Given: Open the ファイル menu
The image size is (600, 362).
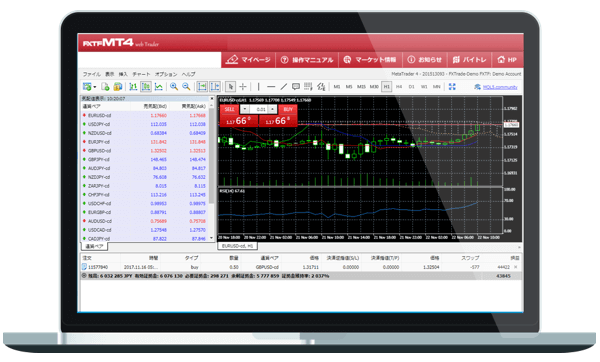Looking at the screenshot, I should (x=91, y=74).
